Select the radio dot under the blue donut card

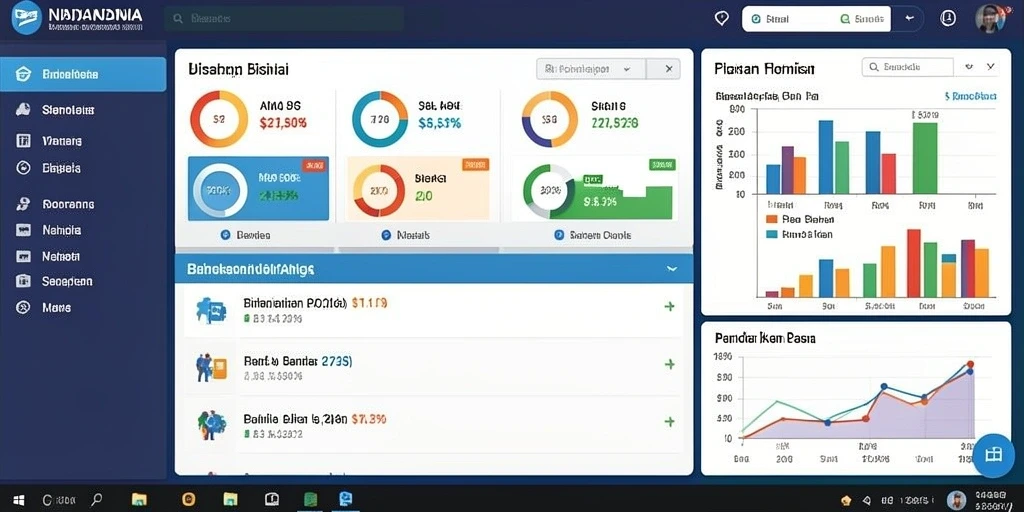pos(225,235)
